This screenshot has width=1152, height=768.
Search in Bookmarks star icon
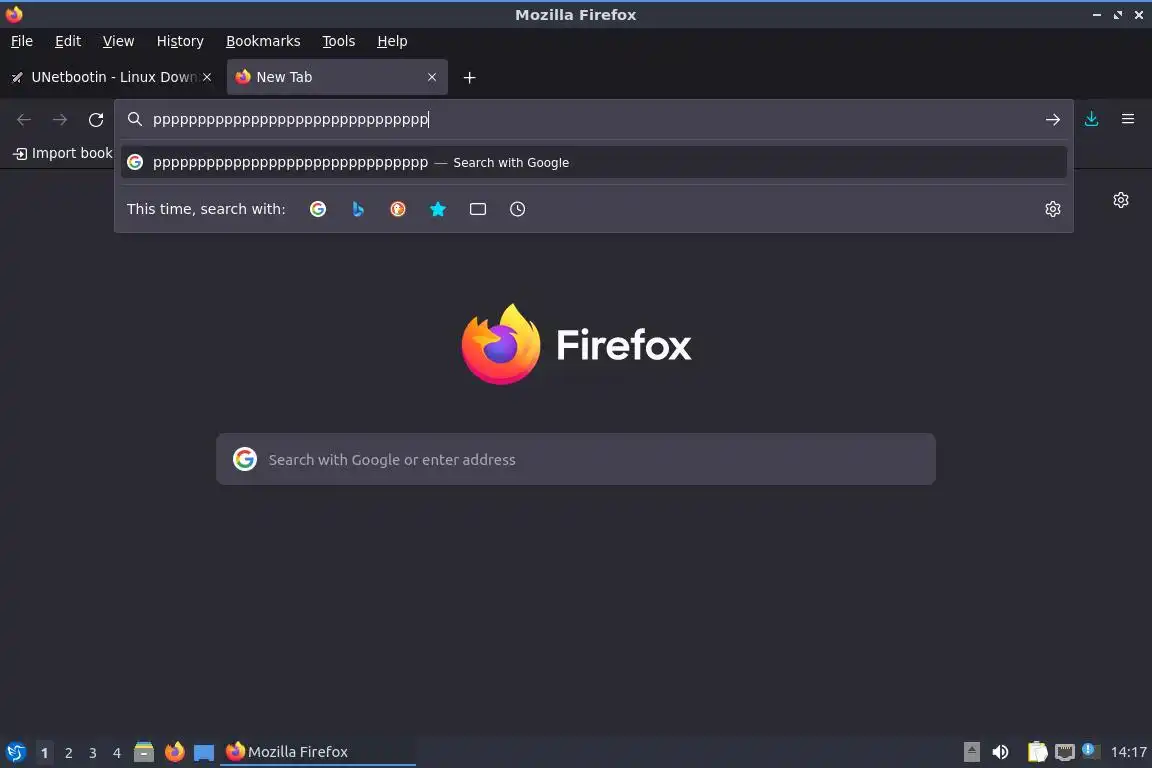click(438, 209)
